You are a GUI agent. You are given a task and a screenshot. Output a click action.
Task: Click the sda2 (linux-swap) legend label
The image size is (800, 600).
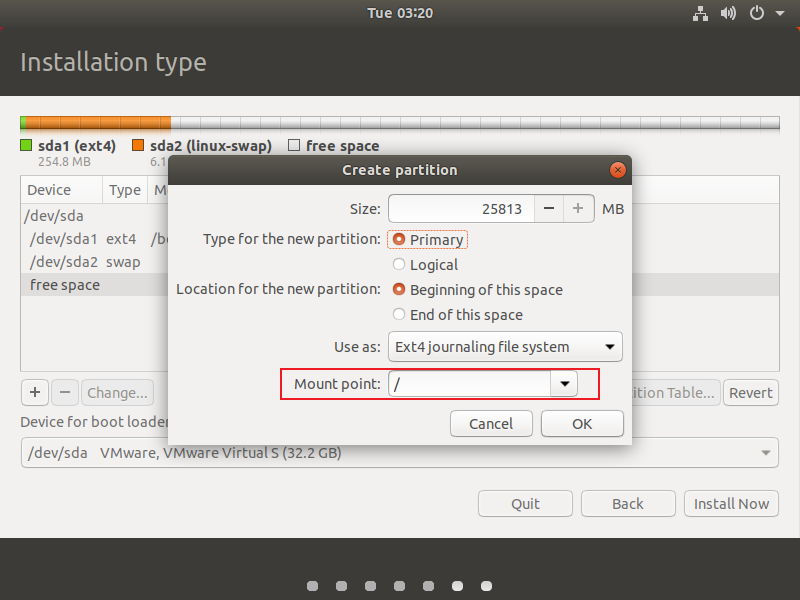click(x=211, y=146)
